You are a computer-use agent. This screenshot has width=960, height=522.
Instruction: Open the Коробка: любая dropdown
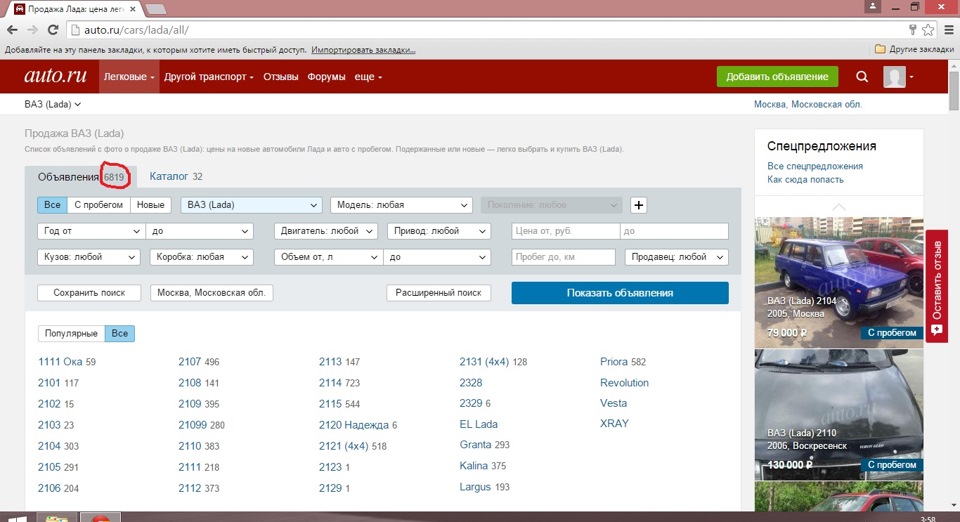201,257
